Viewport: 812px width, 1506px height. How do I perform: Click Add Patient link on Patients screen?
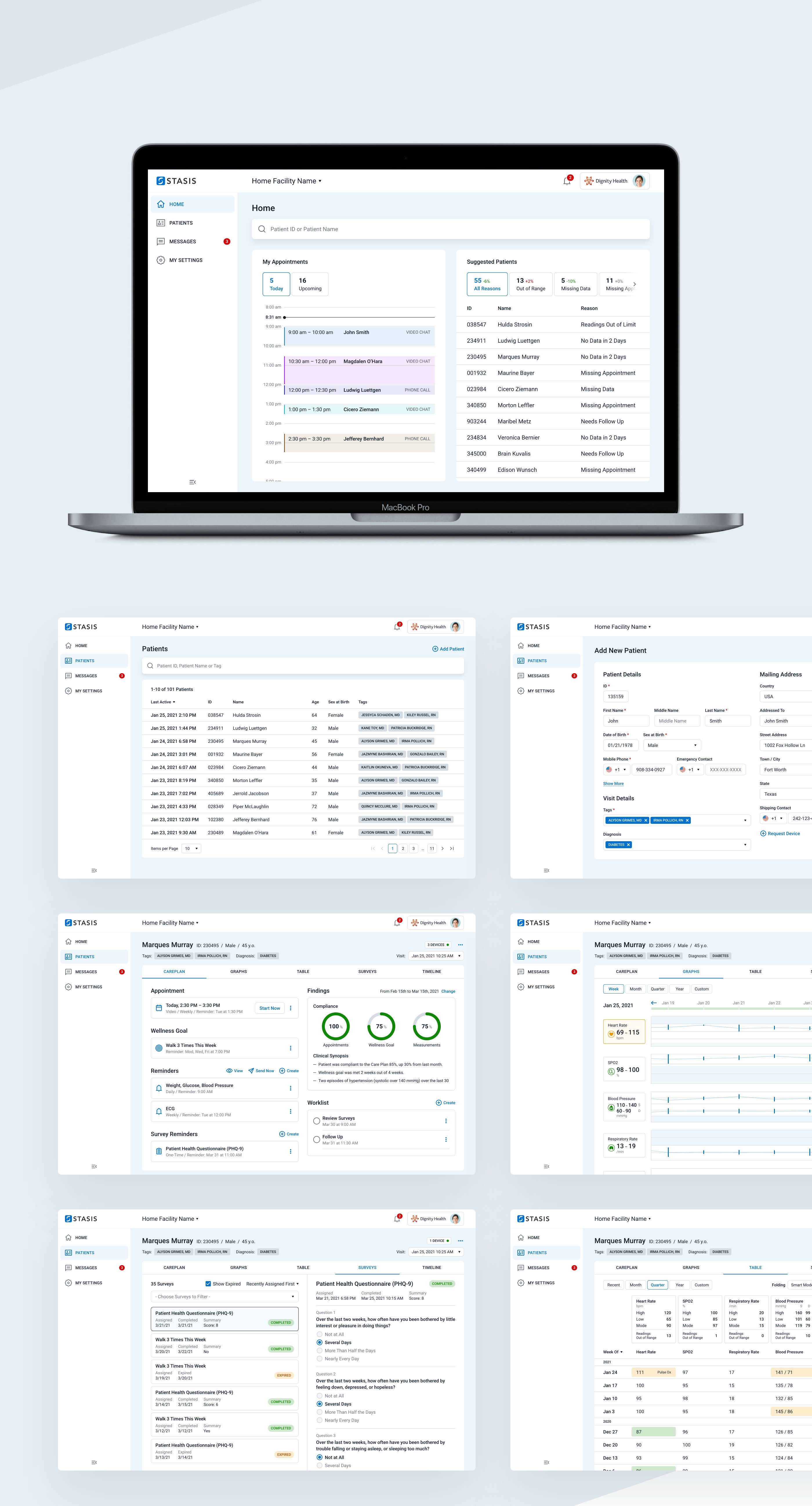[448, 649]
